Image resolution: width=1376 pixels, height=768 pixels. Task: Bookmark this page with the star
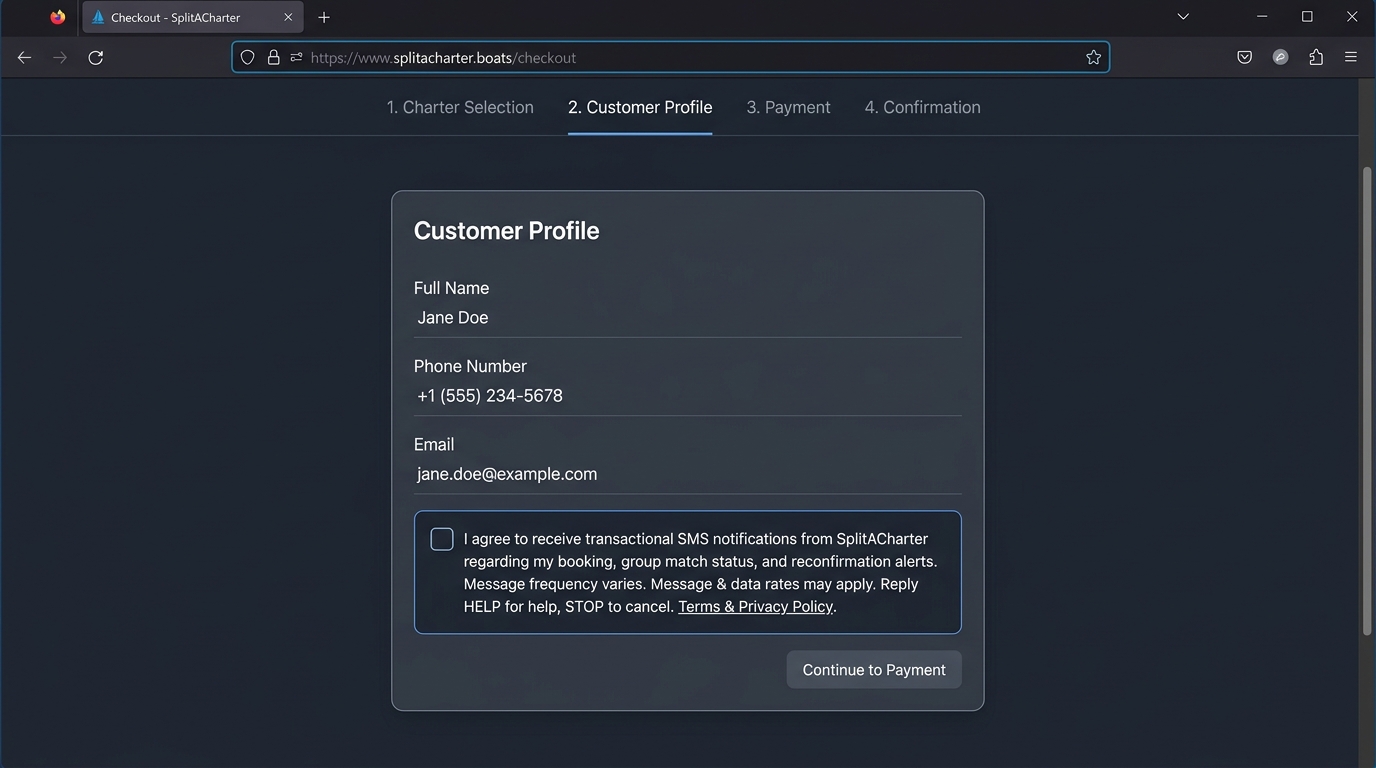tap(1093, 58)
